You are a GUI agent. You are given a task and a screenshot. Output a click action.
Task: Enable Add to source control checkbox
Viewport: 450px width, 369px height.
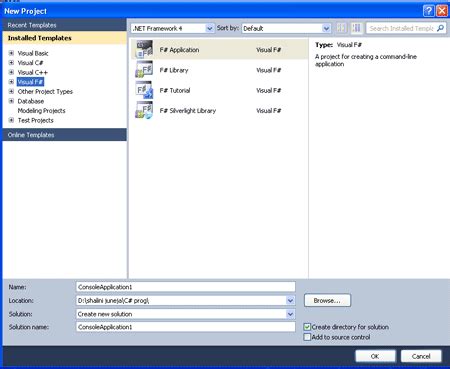pos(307,337)
